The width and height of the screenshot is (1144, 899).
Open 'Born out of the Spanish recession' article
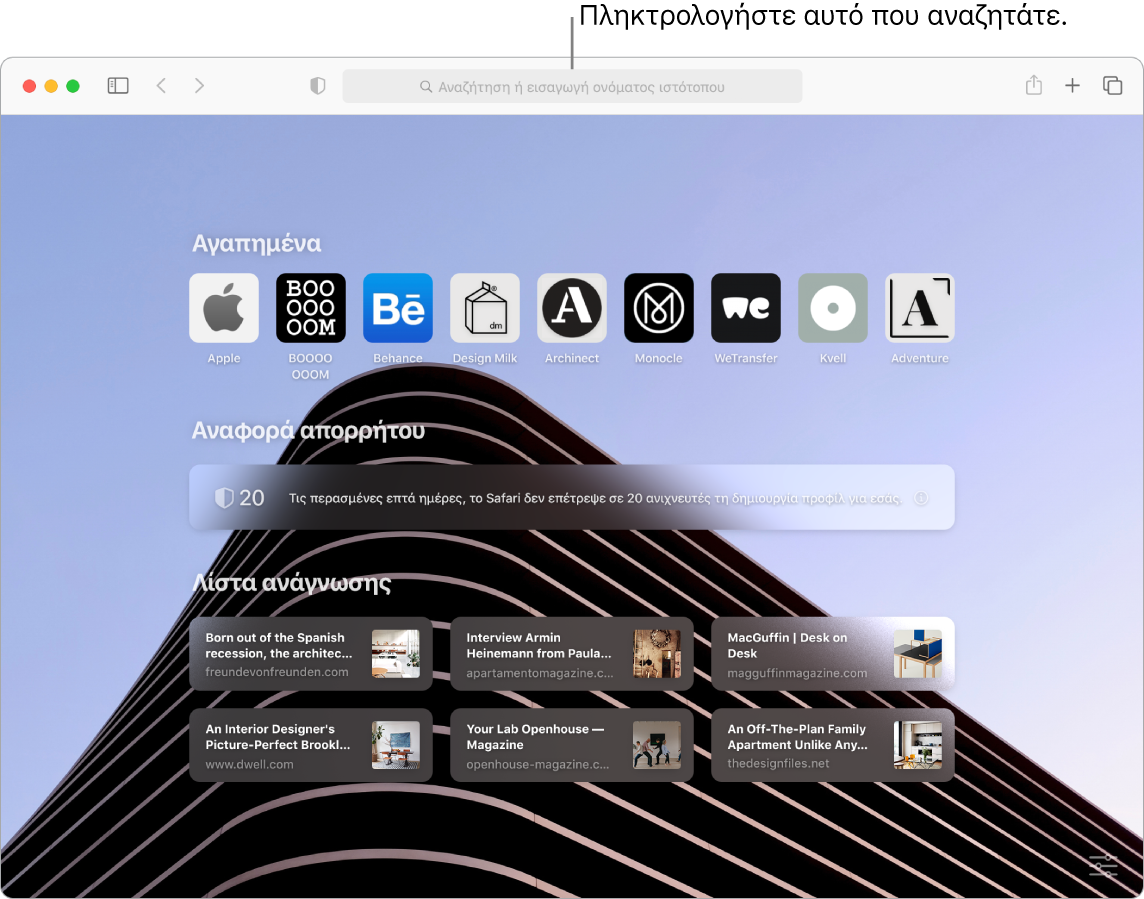click(x=311, y=654)
